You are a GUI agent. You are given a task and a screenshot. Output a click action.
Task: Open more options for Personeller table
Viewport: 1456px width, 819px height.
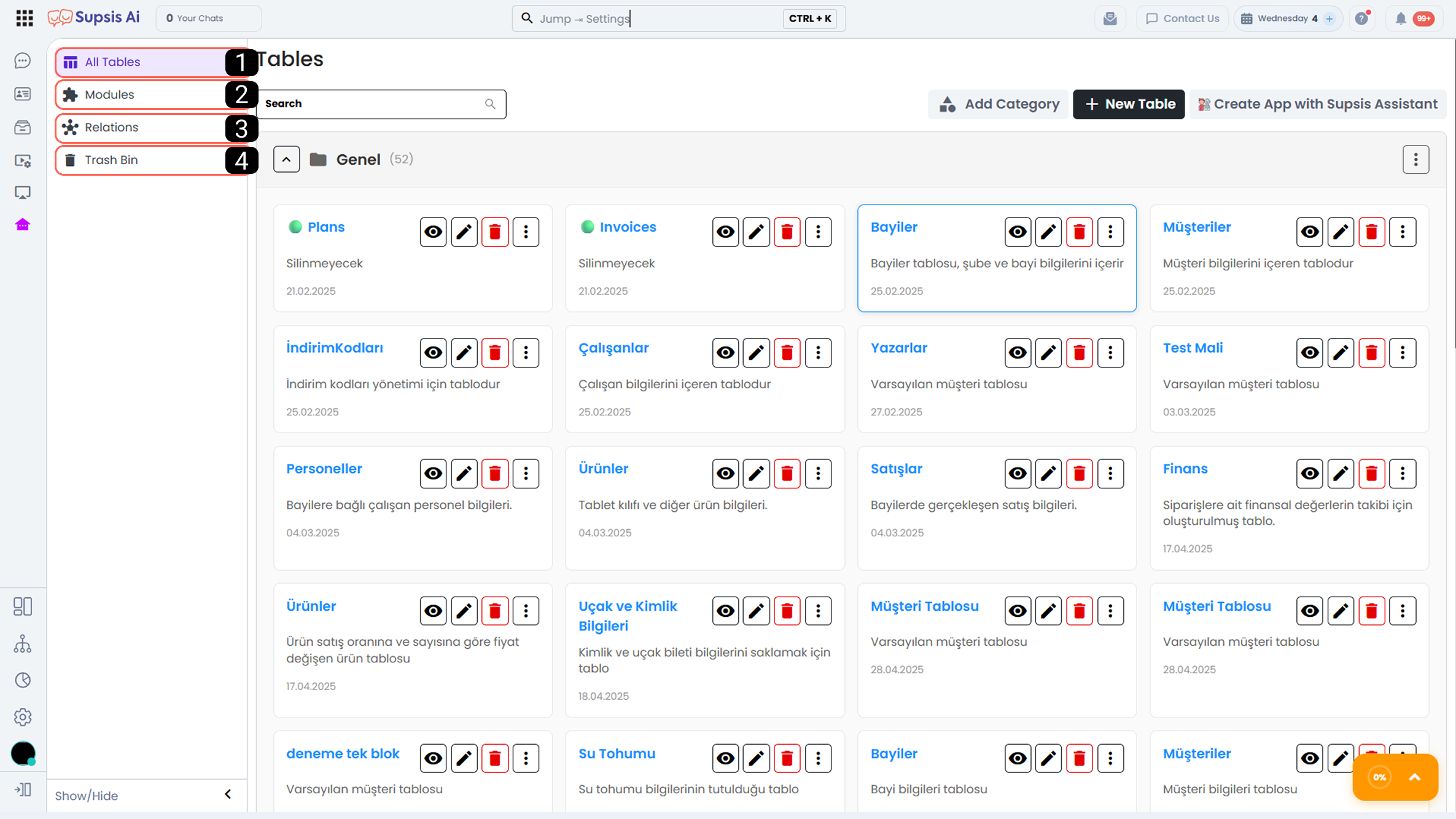click(x=526, y=474)
